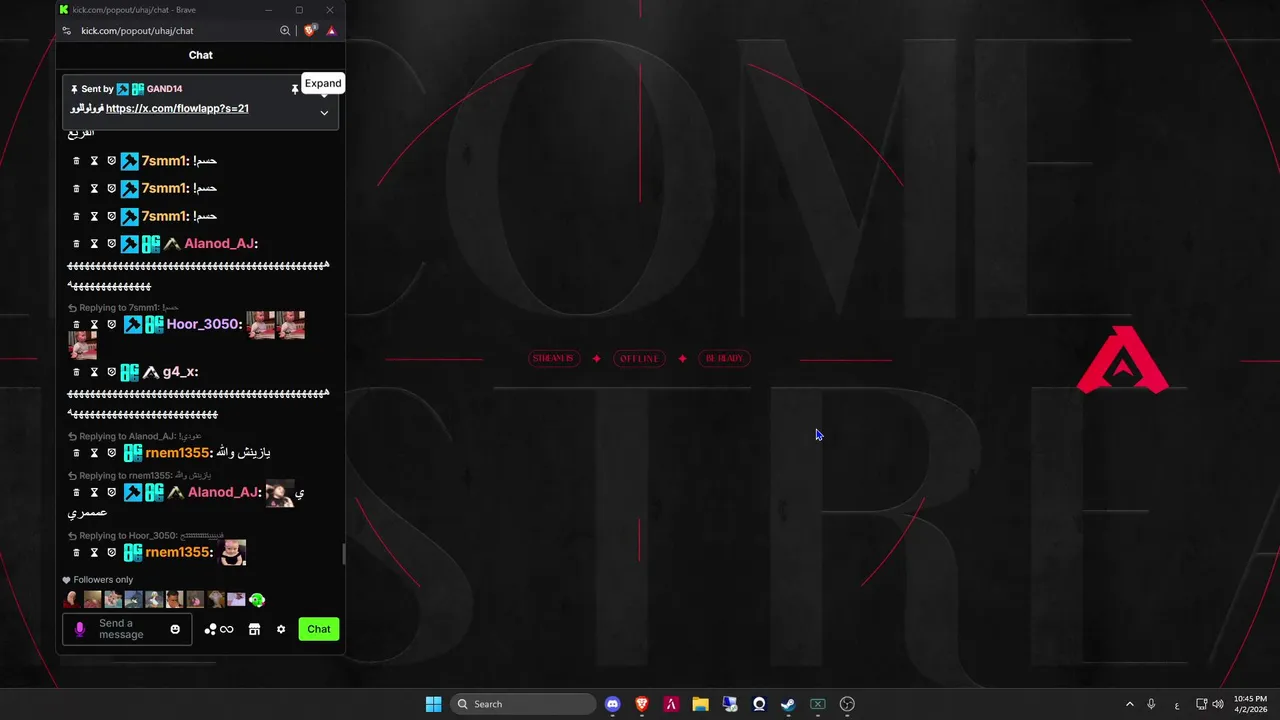Timeout rnem1355 on the 'يازينش والله' message

pyautogui.click(x=94, y=453)
